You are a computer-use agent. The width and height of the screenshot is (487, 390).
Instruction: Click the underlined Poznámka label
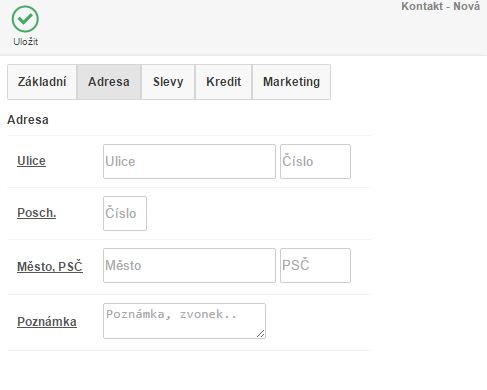(47, 322)
